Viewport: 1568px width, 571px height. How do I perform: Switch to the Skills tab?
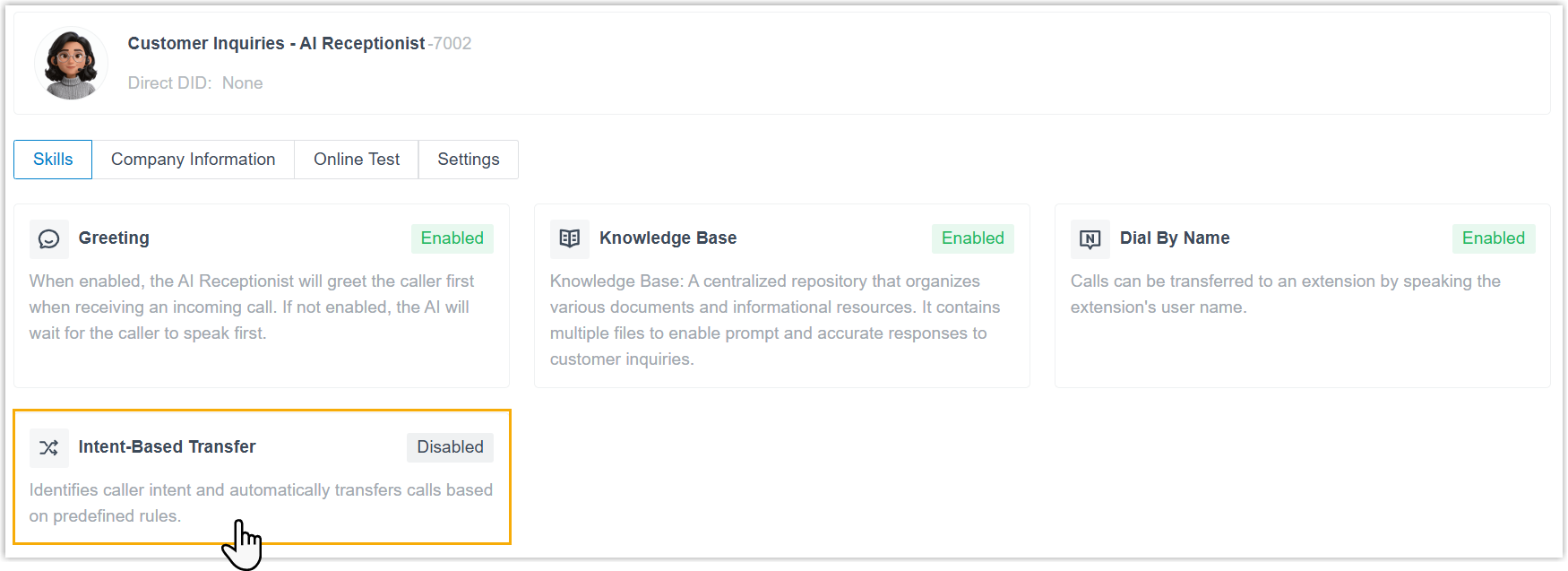[x=53, y=160]
